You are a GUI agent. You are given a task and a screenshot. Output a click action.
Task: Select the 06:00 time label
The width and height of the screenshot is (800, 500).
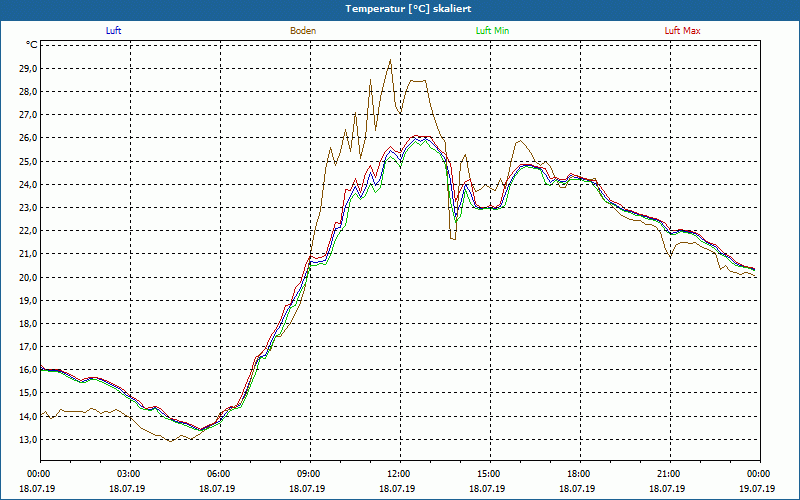pyautogui.click(x=220, y=474)
